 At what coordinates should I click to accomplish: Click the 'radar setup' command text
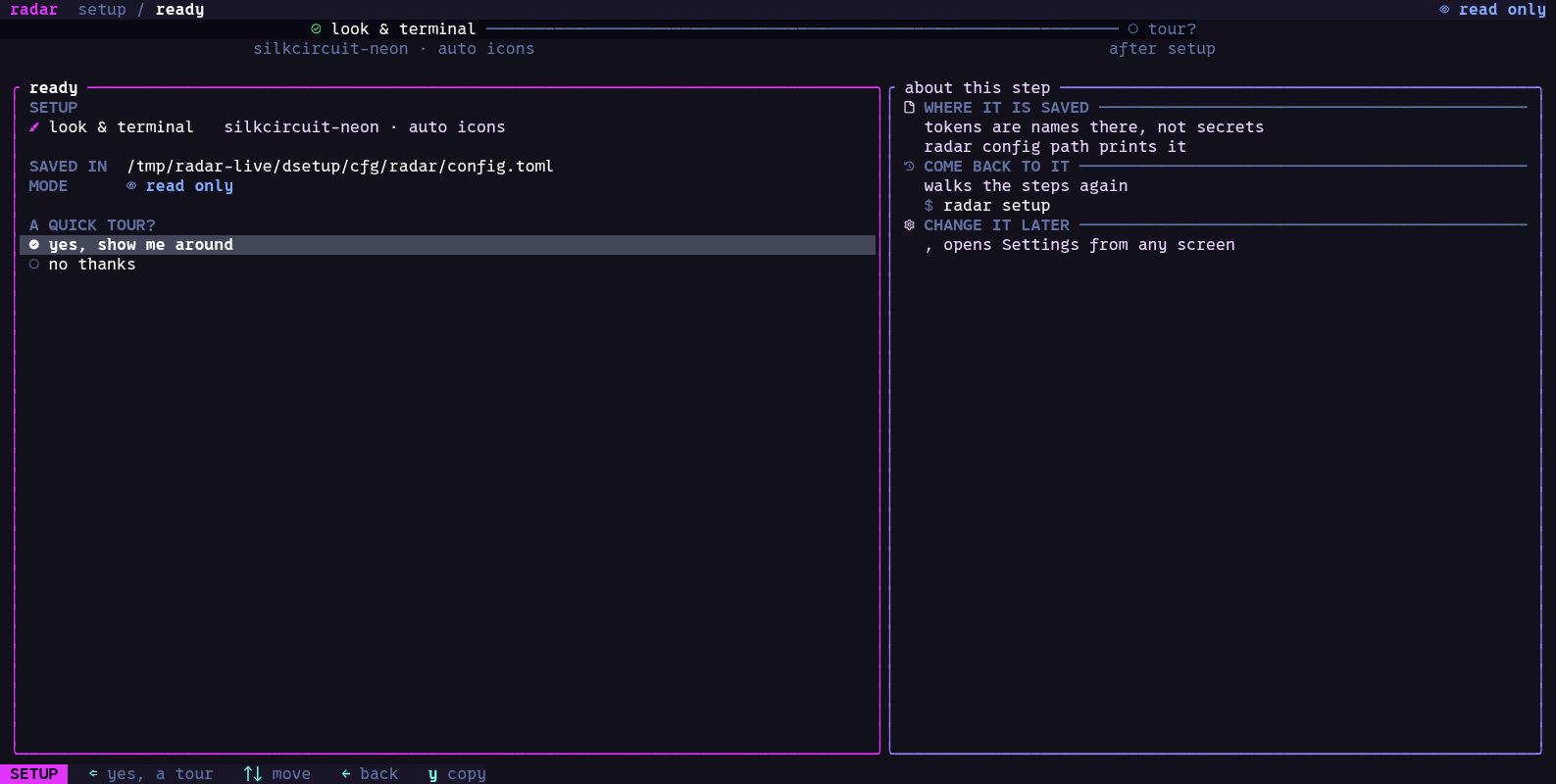(x=996, y=206)
